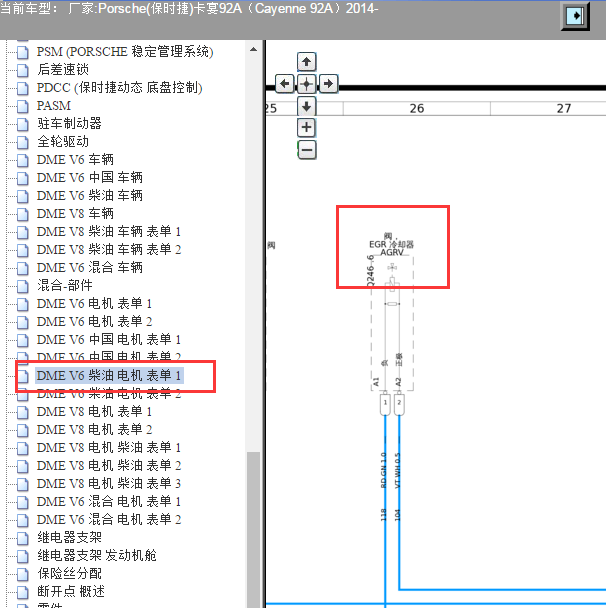The width and height of the screenshot is (606, 608).
Task: Open the 断开点 概述 entry
Action: (71, 592)
